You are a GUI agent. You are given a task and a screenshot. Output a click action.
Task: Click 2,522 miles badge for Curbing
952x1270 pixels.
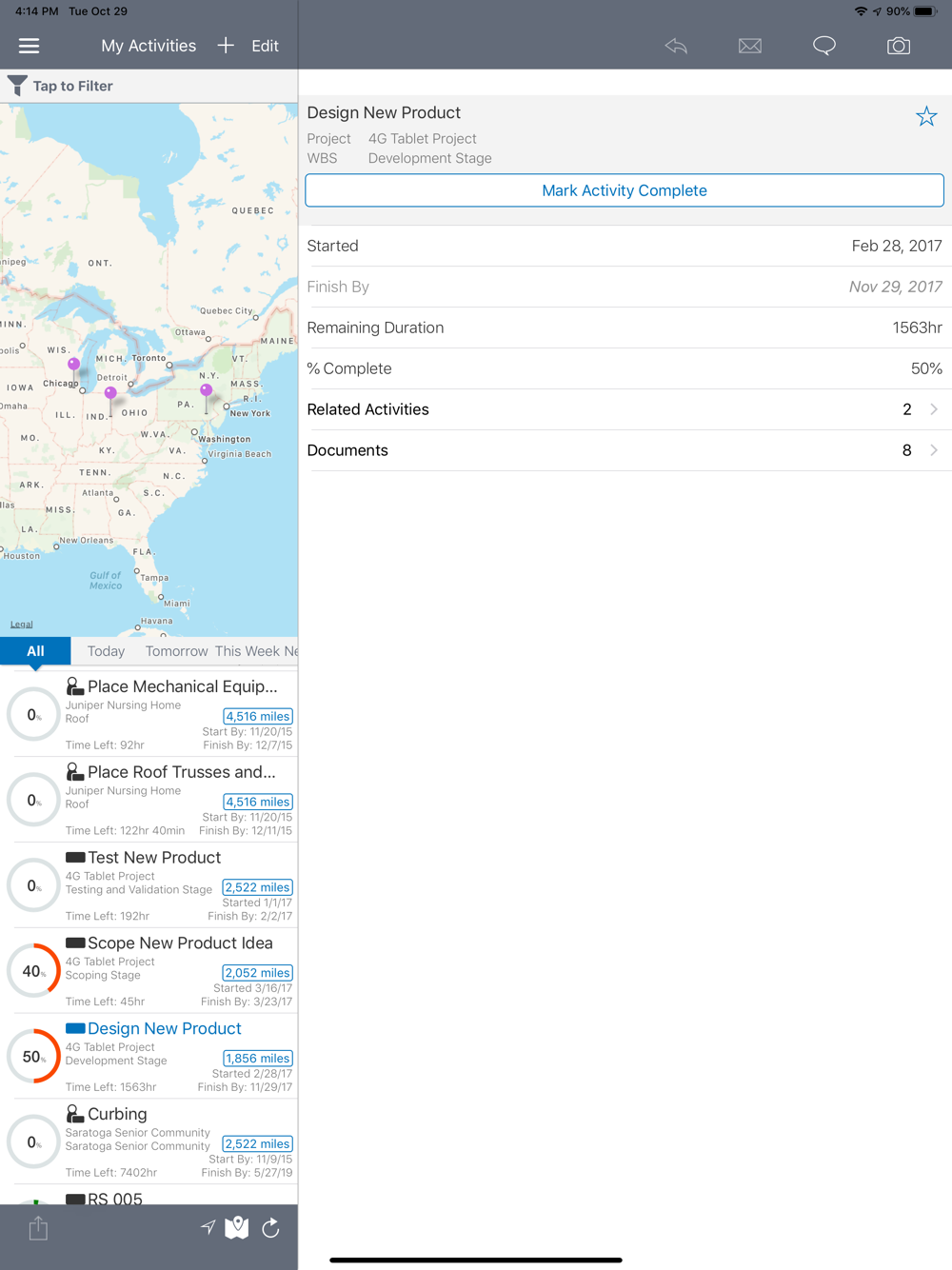257,1144
